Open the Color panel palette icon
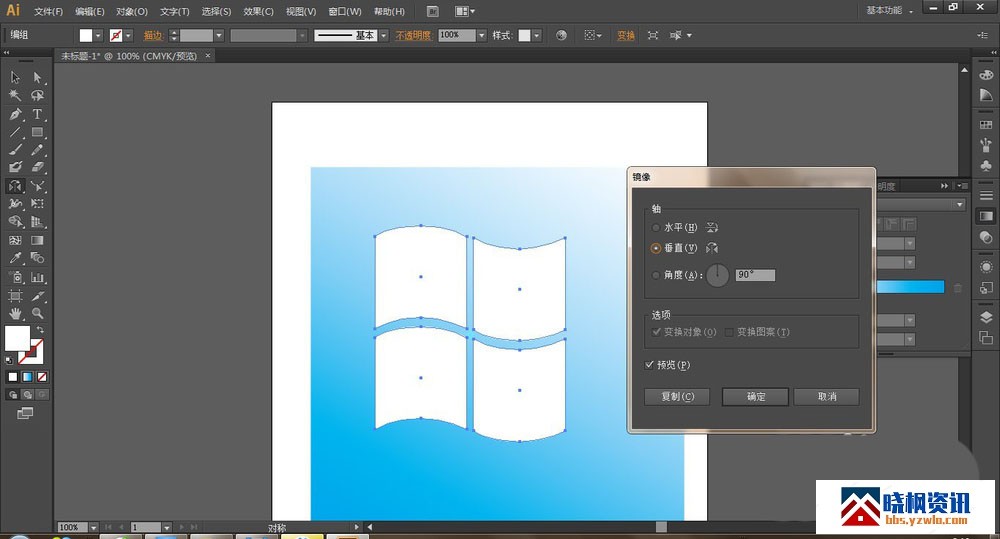This screenshot has width=1000, height=539. click(x=986, y=75)
